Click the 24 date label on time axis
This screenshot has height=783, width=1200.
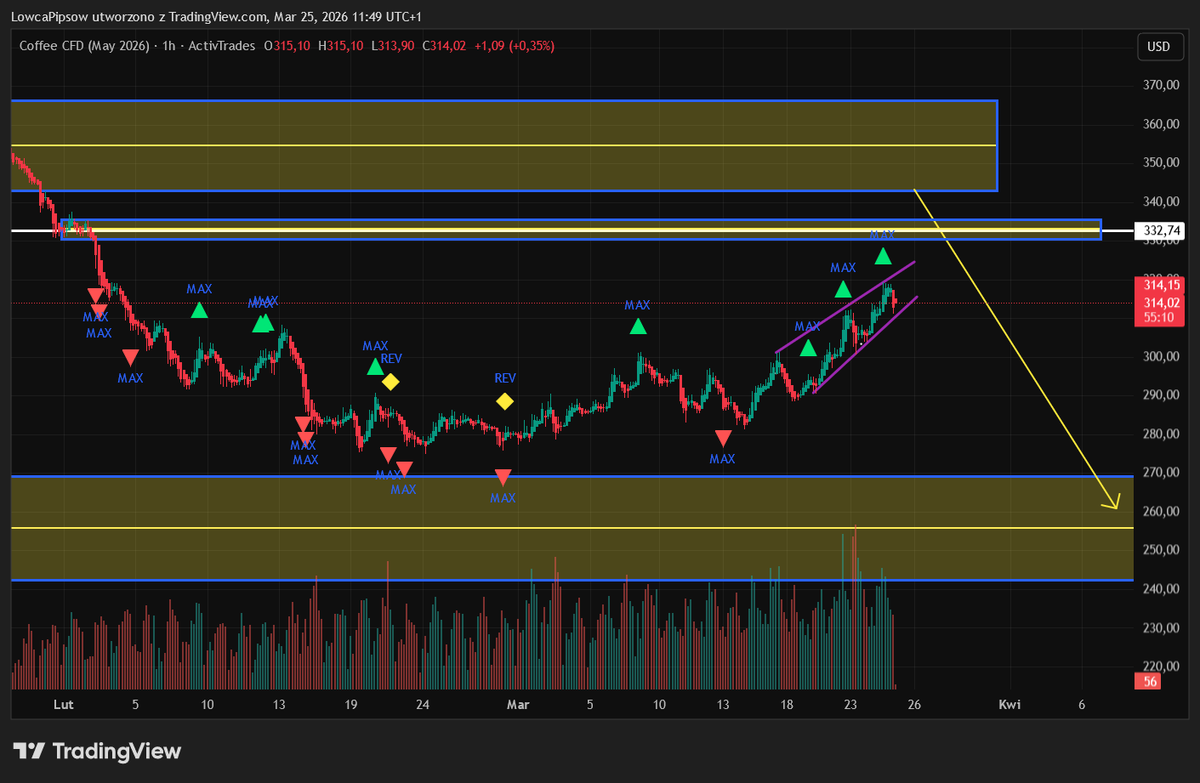click(x=423, y=705)
